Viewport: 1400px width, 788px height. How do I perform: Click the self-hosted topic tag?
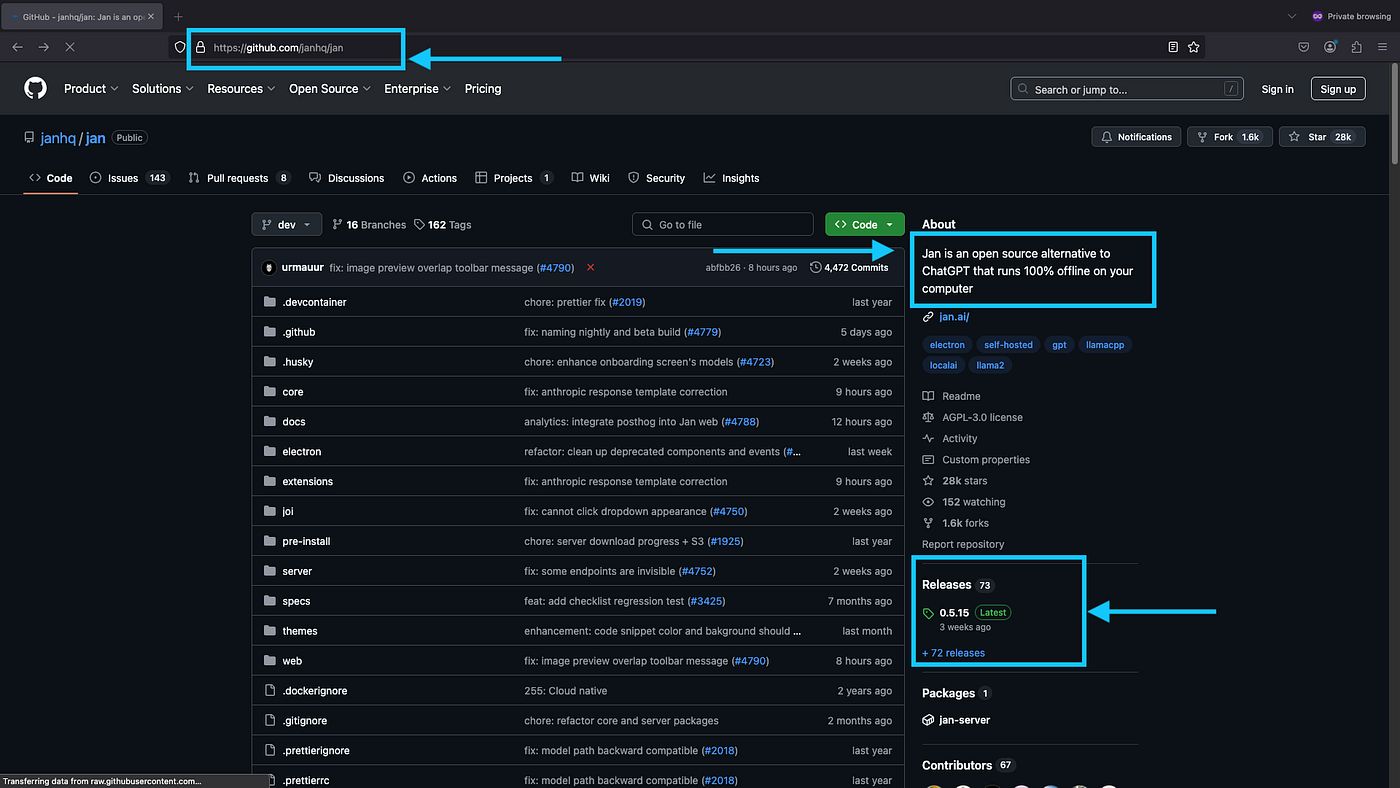(1008, 345)
